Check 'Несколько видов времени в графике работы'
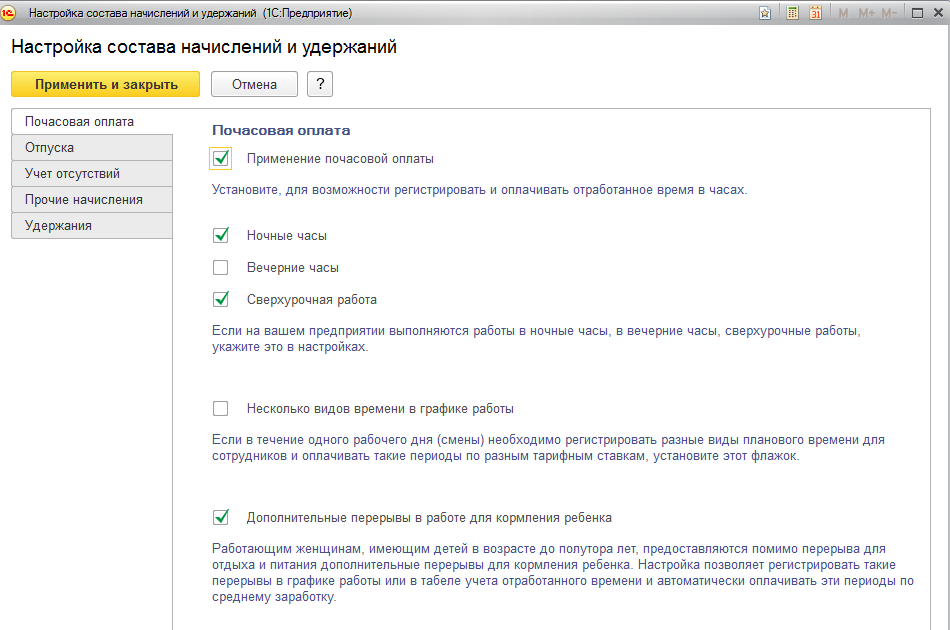Screen dimensions: 950x630 pyautogui.click(x=221, y=408)
